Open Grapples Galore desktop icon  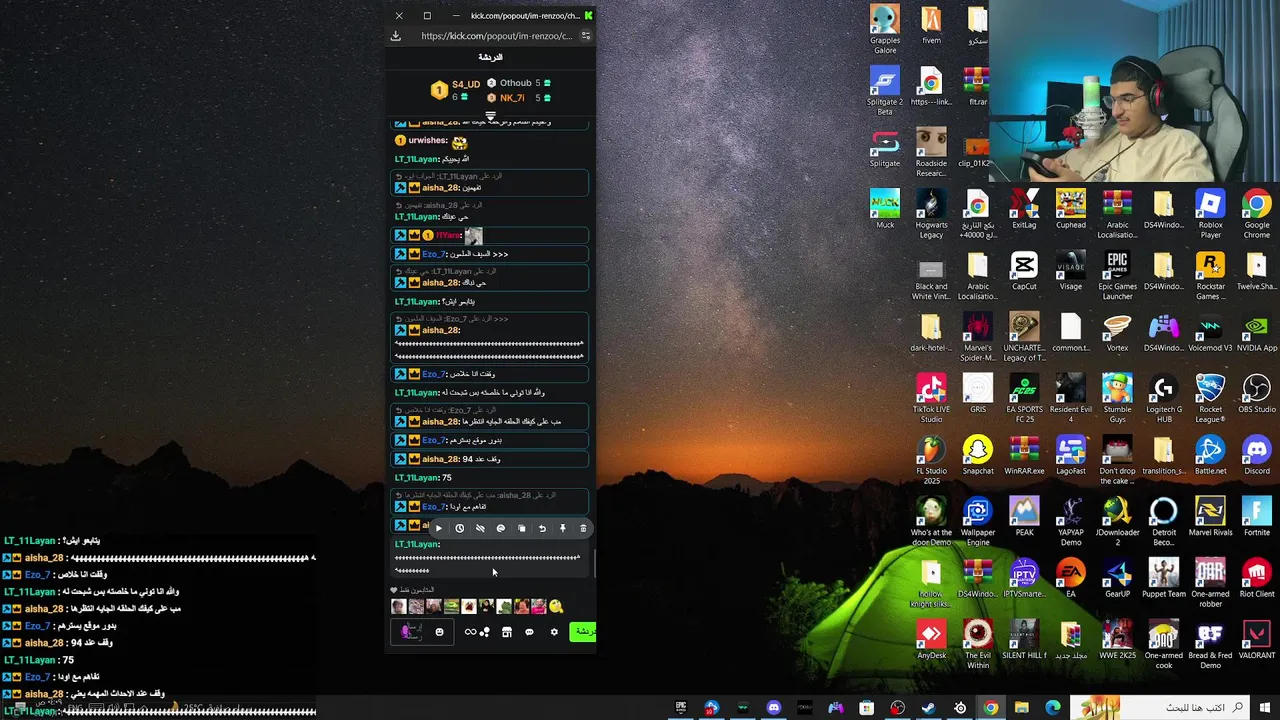pyautogui.click(x=885, y=29)
